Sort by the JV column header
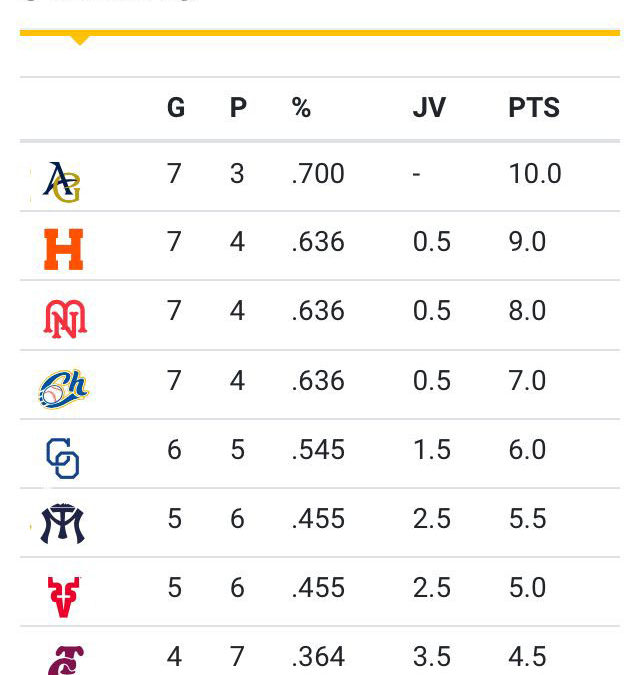 (429, 107)
